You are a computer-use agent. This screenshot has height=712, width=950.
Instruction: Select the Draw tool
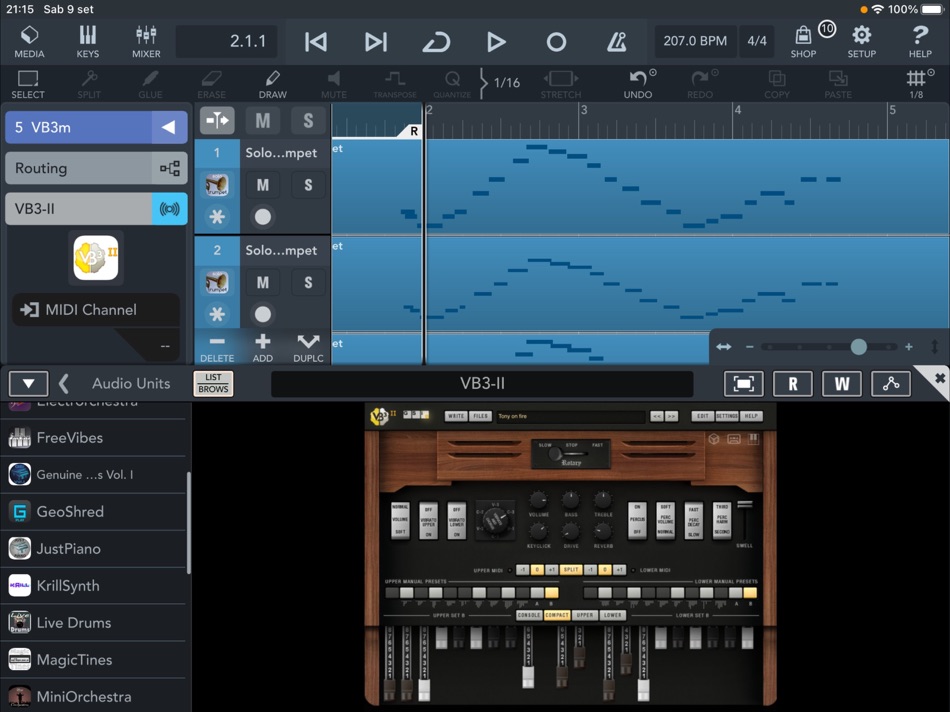point(272,84)
